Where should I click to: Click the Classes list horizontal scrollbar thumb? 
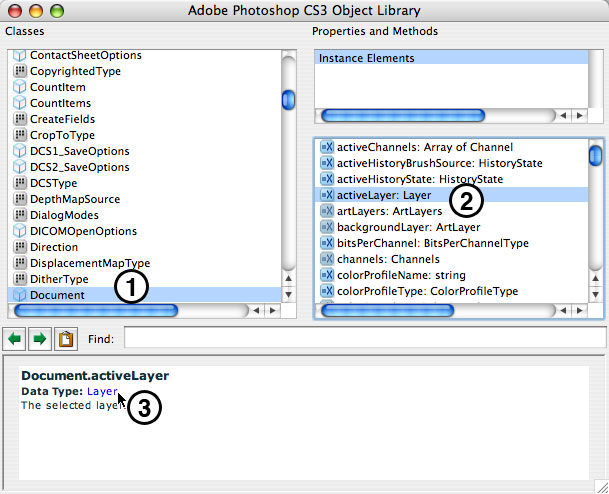[96, 310]
